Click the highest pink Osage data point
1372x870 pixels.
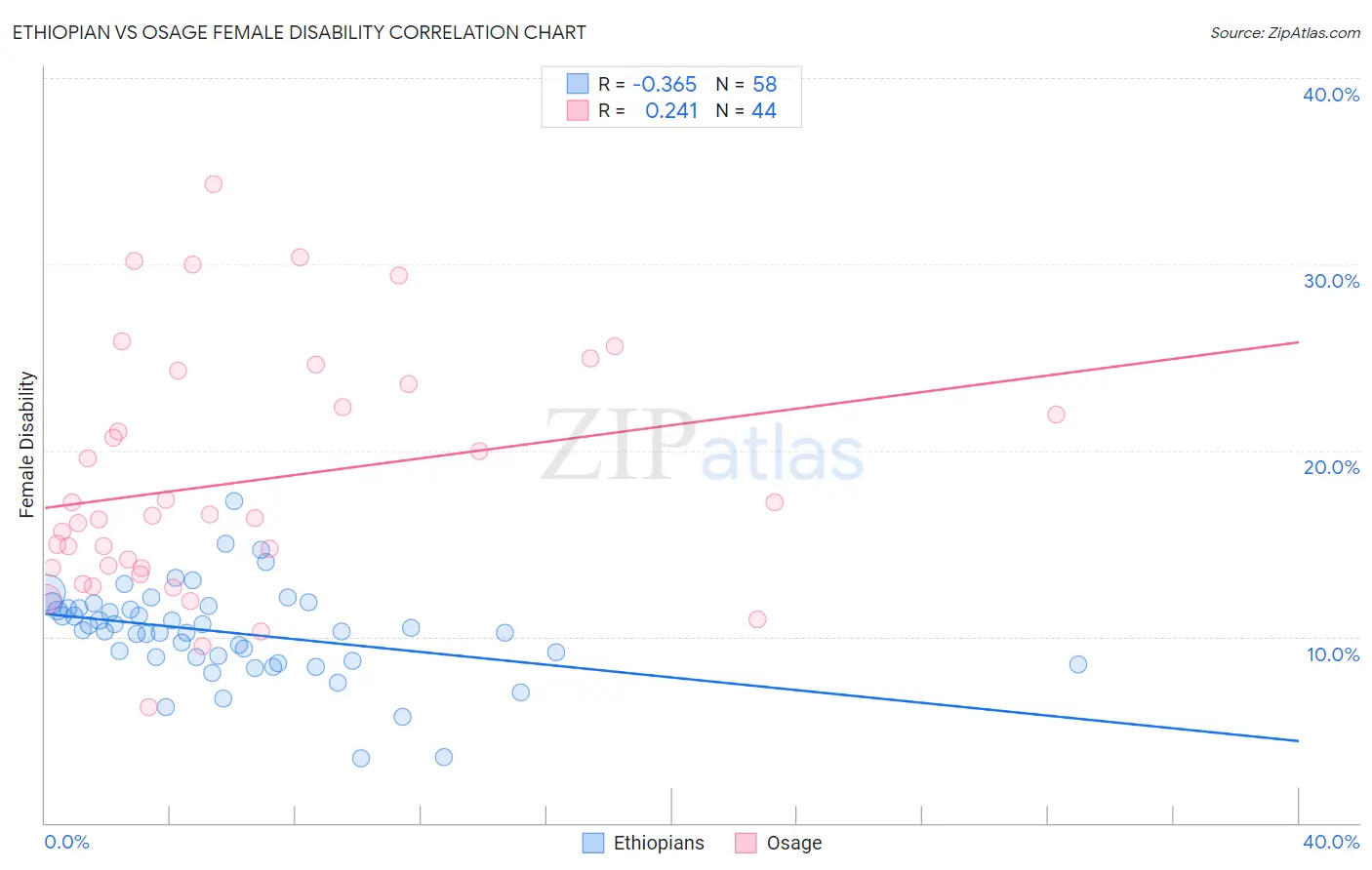213,183
